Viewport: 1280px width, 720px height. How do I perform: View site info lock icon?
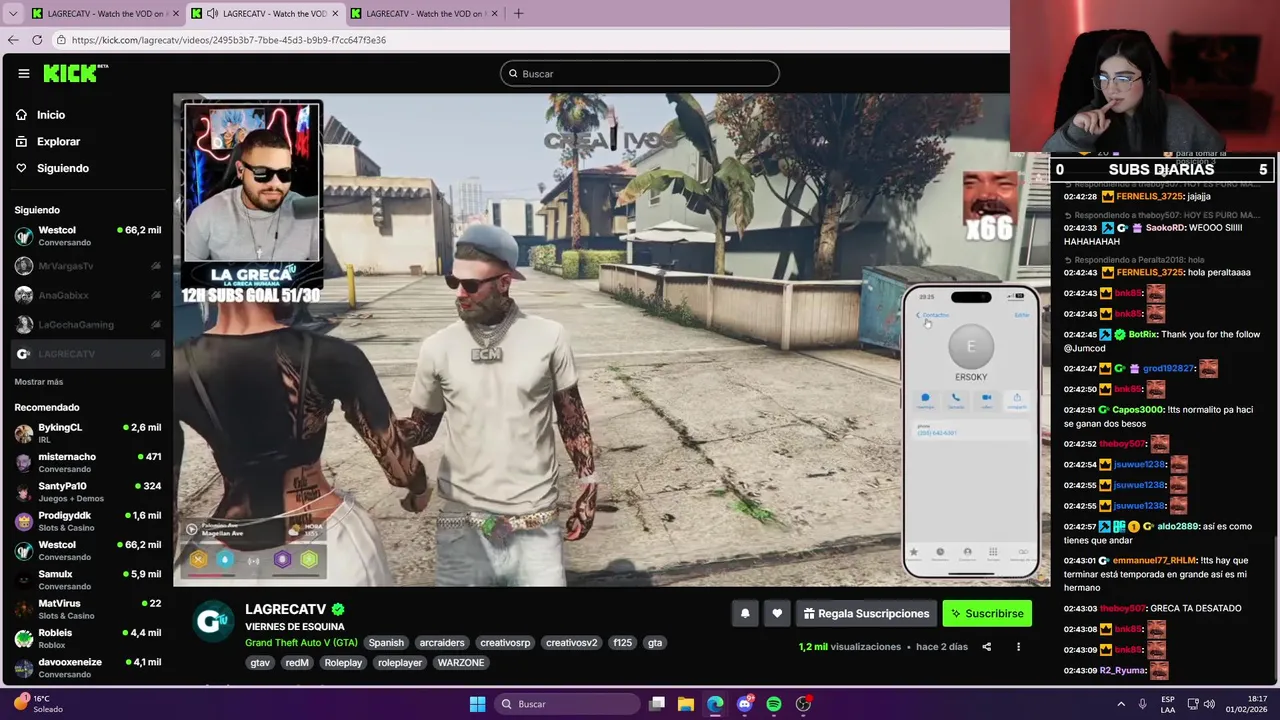(61, 40)
